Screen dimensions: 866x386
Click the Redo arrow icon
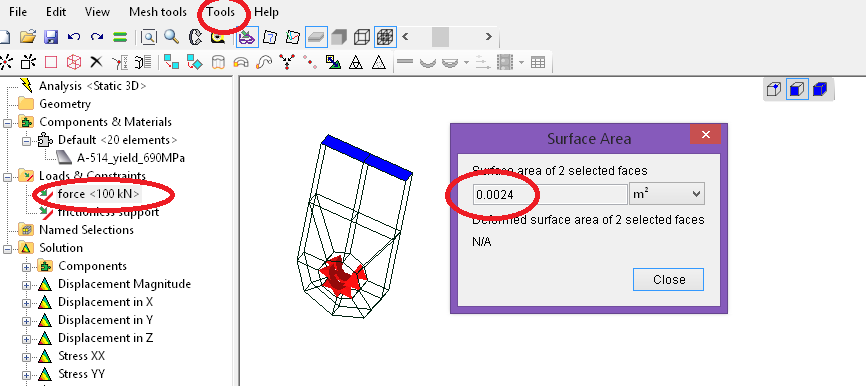pos(97,37)
